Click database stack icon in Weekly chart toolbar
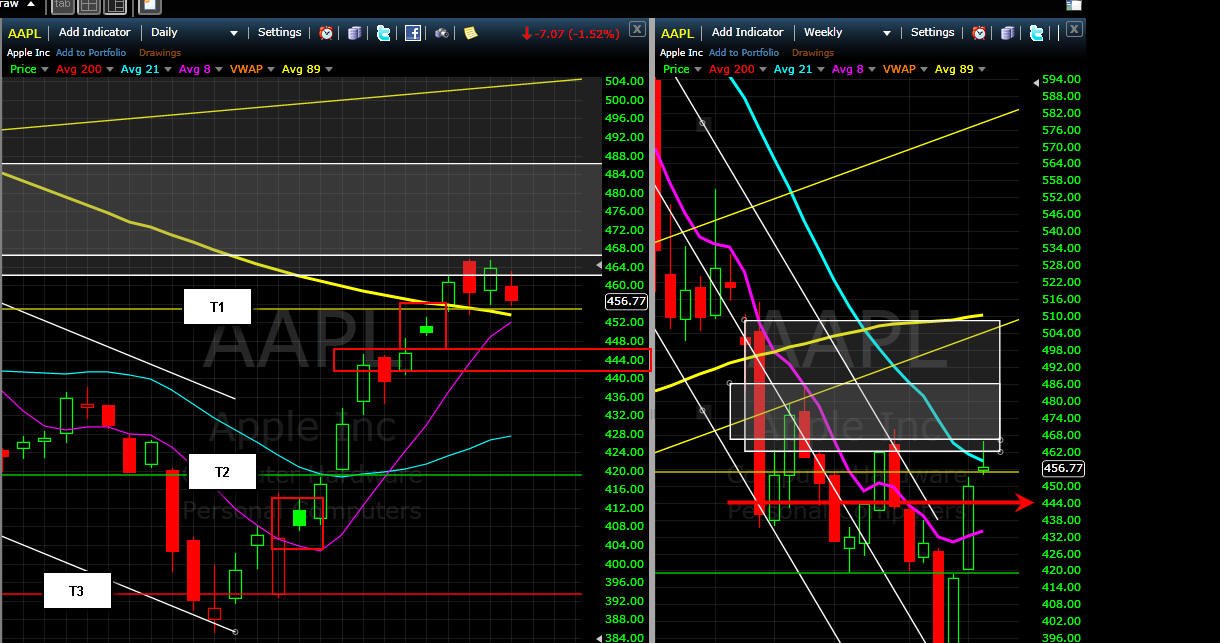1220x643 pixels. coord(1008,33)
